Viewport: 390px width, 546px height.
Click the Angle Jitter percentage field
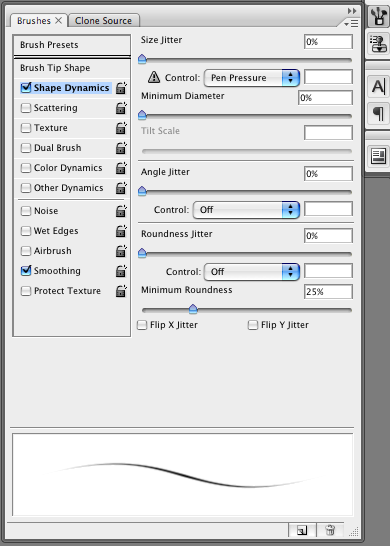[328, 174]
